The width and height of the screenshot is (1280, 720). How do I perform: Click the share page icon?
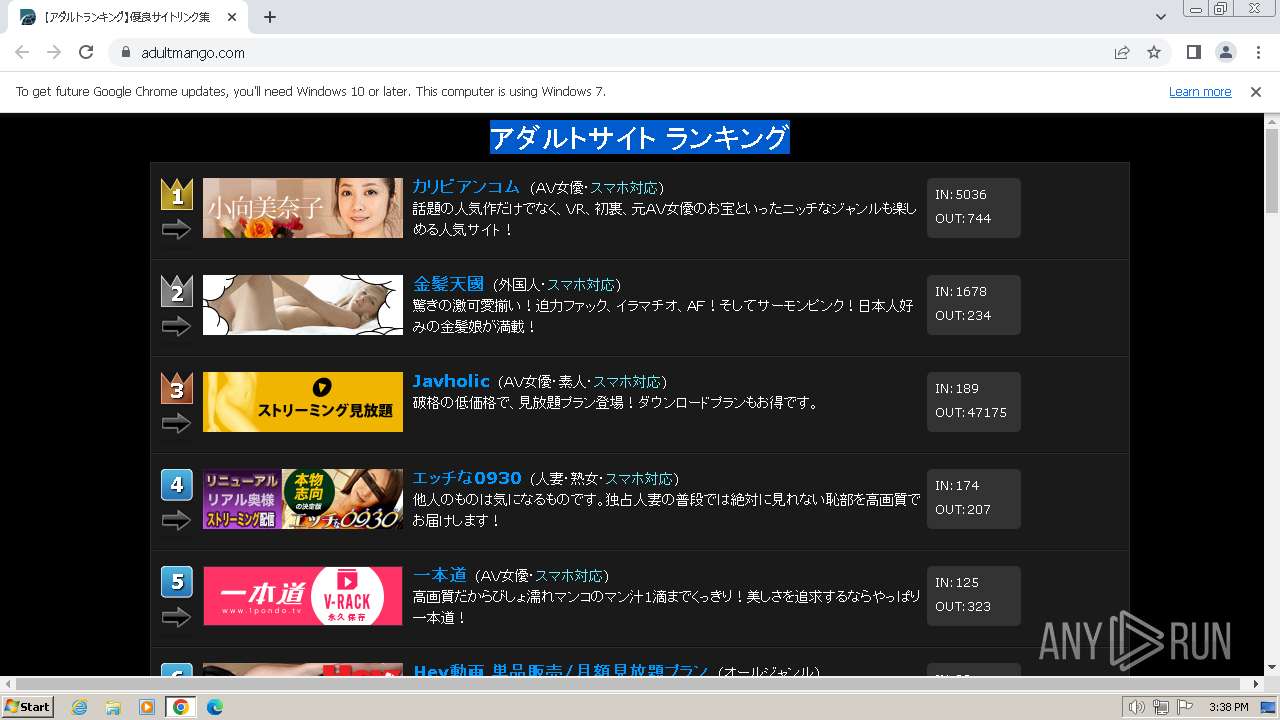(x=1122, y=52)
